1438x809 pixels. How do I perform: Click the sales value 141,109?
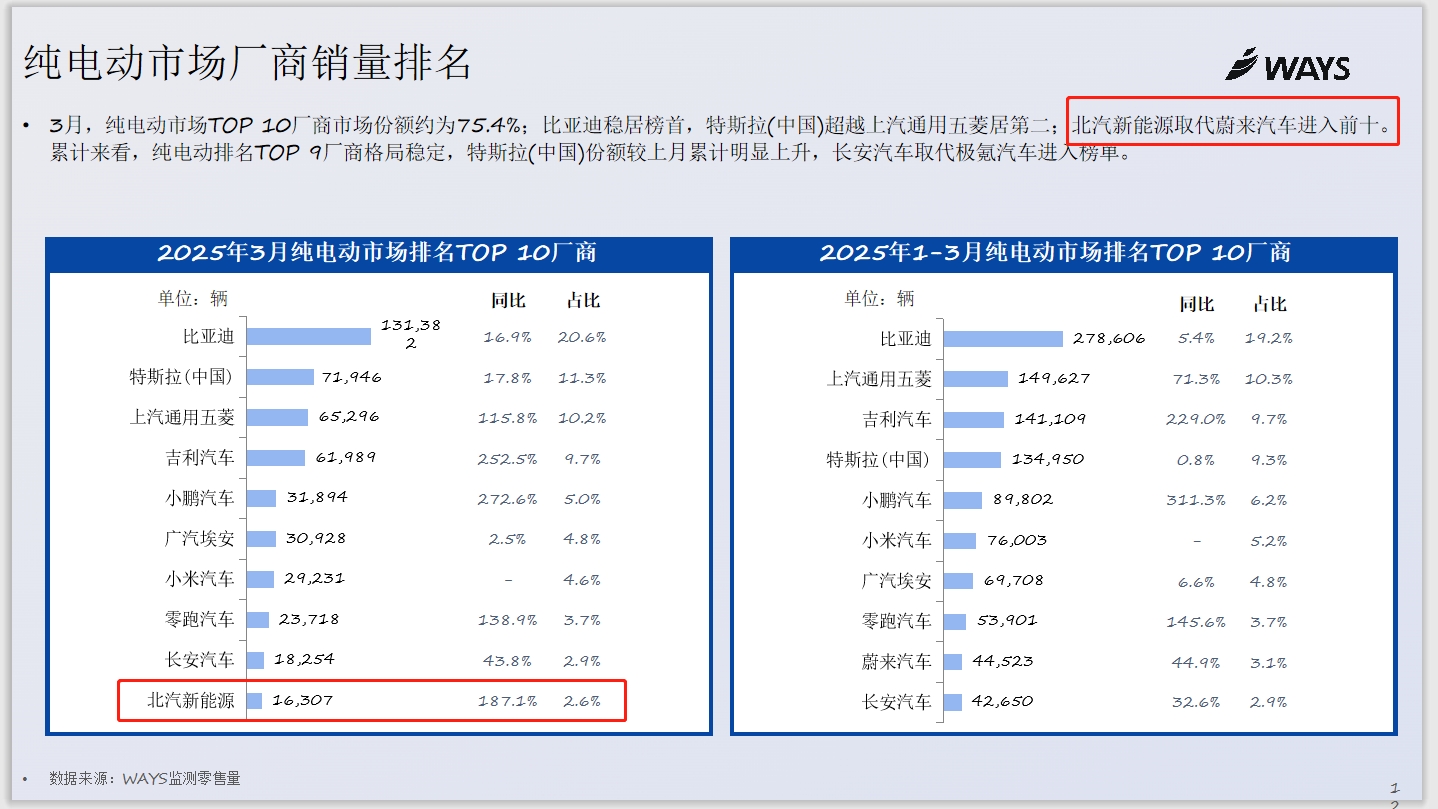(1049, 419)
